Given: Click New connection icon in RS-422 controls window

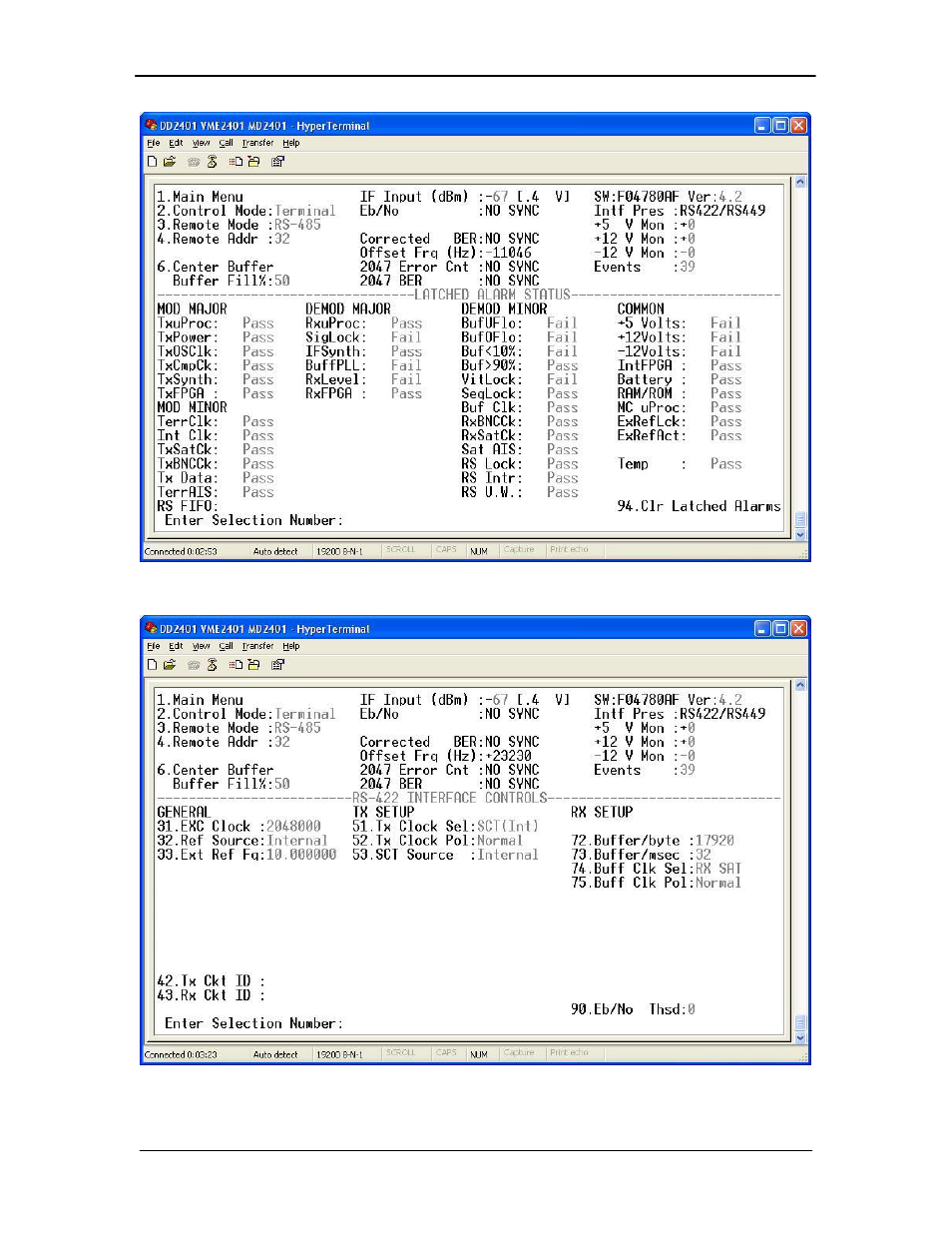Looking at the screenshot, I should [152, 664].
